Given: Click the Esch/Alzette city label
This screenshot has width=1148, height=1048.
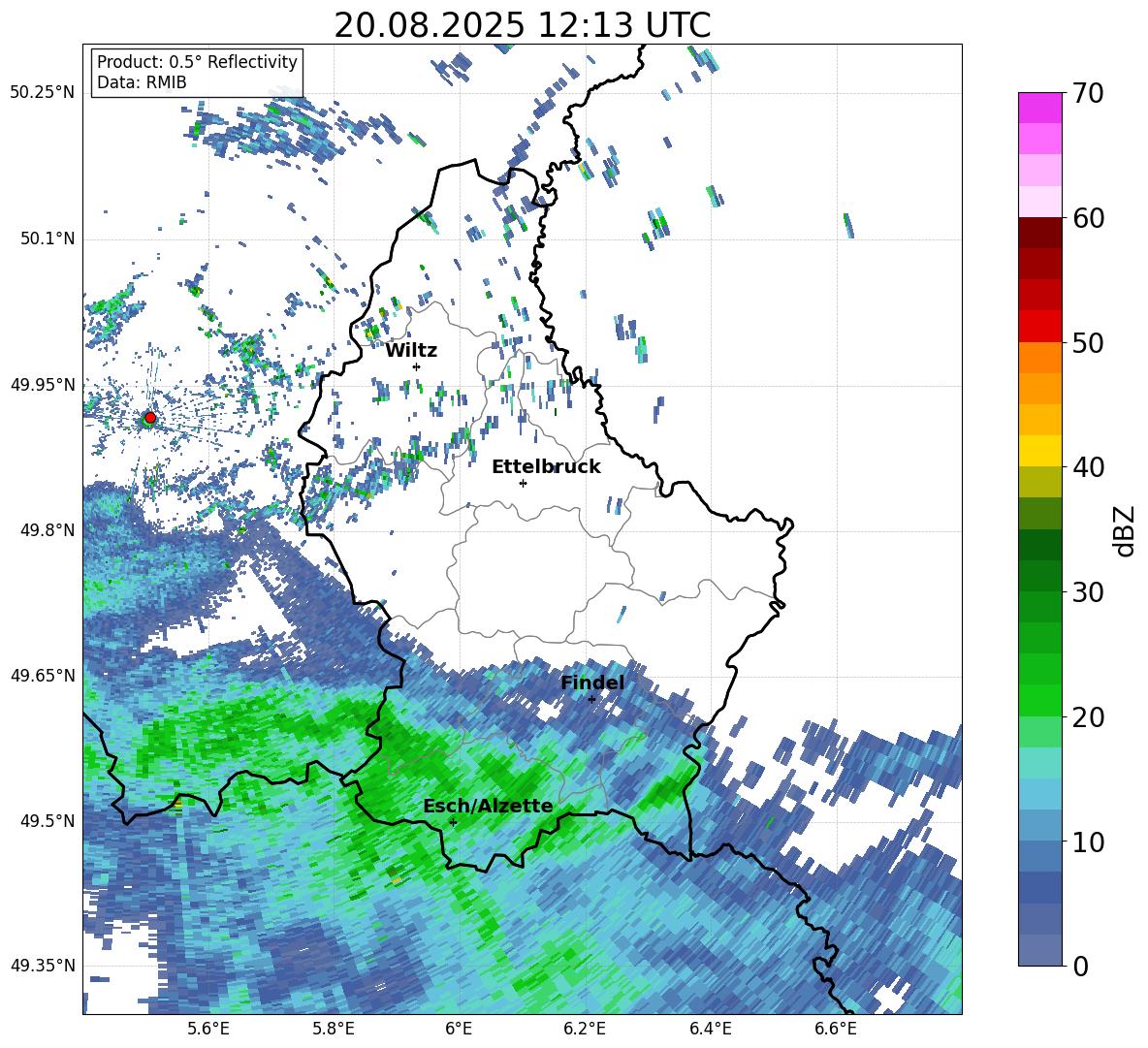Looking at the screenshot, I should (x=488, y=807).
